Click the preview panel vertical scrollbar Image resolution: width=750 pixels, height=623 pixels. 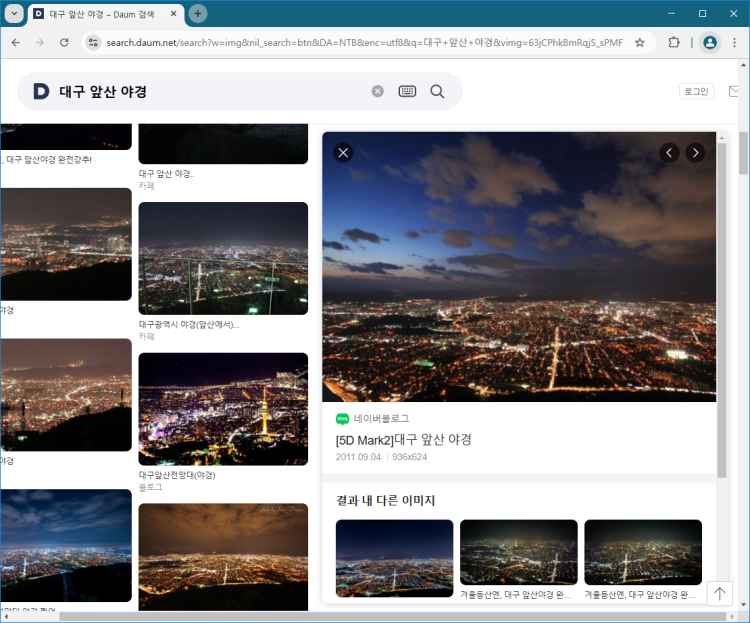coord(722,310)
